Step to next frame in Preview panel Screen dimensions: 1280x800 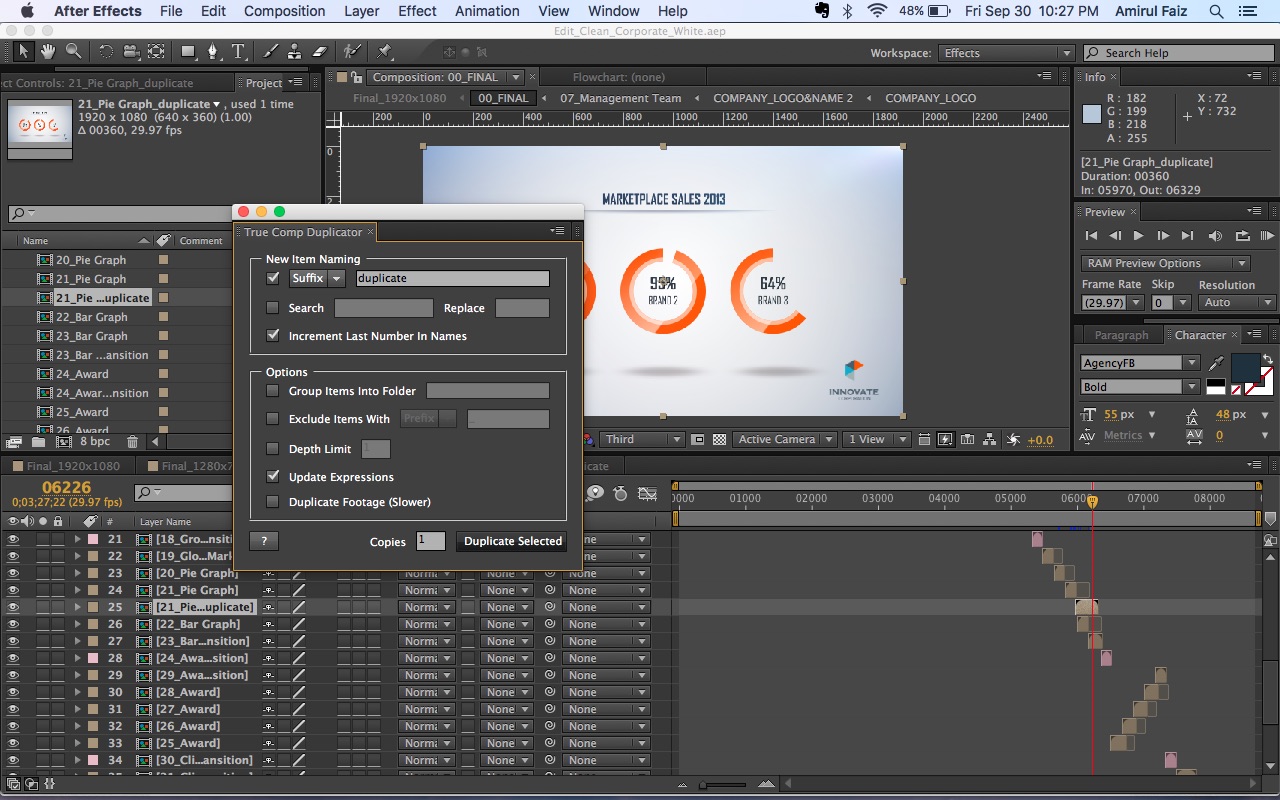(x=1163, y=236)
